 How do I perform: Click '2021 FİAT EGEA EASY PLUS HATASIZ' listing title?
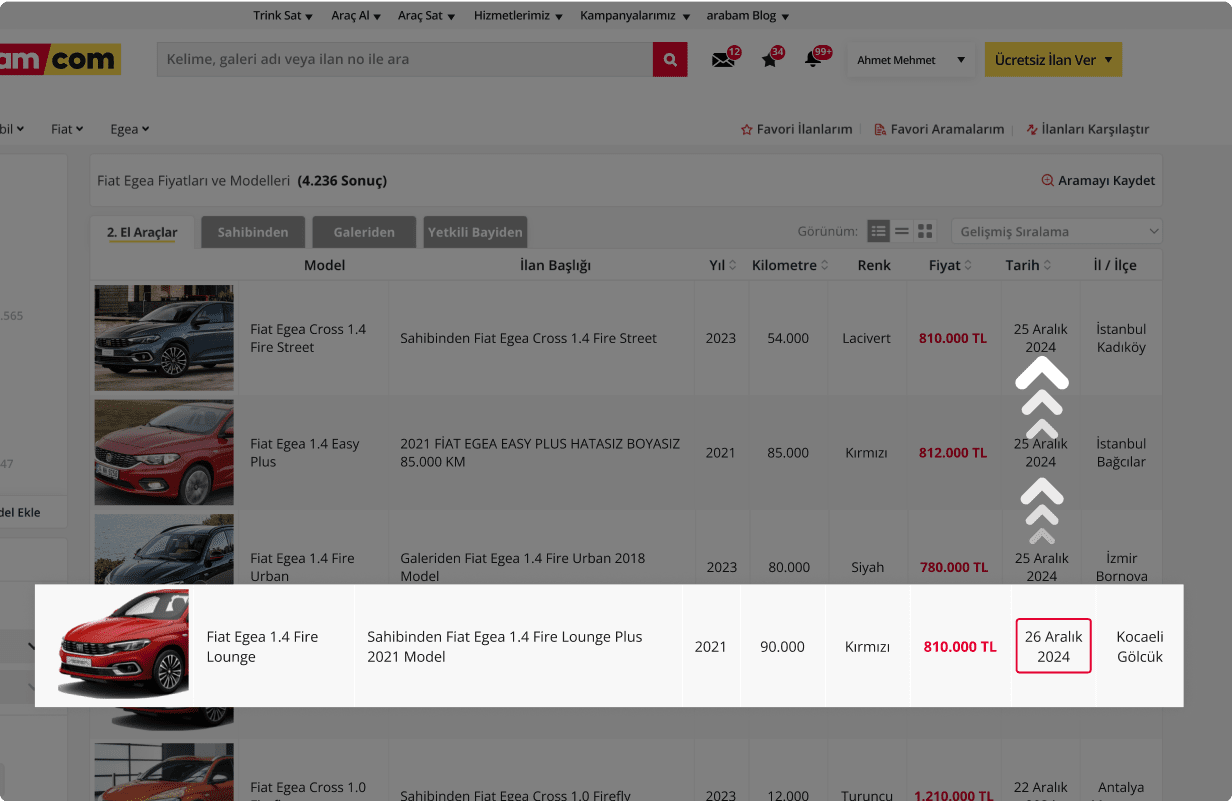(540, 452)
